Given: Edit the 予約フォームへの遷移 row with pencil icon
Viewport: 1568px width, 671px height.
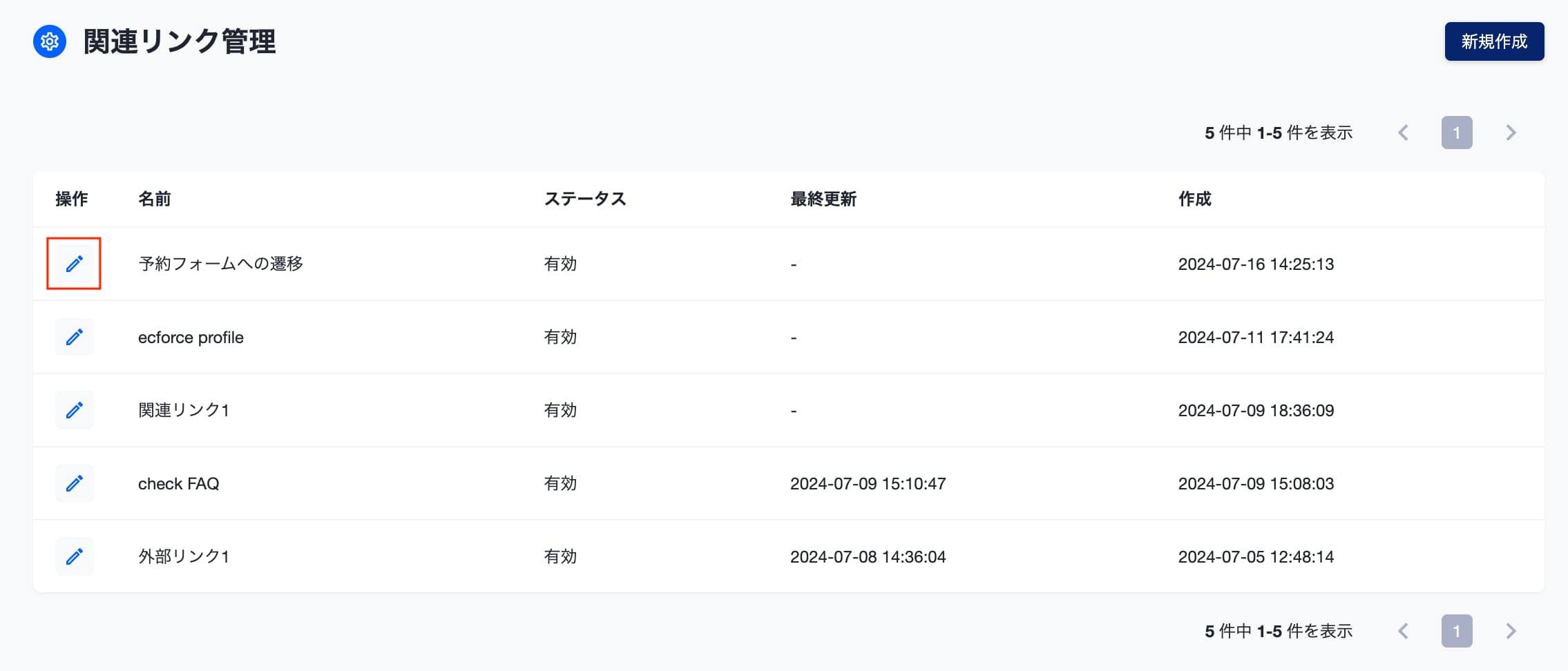Looking at the screenshot, I should (x=75, y=264).
